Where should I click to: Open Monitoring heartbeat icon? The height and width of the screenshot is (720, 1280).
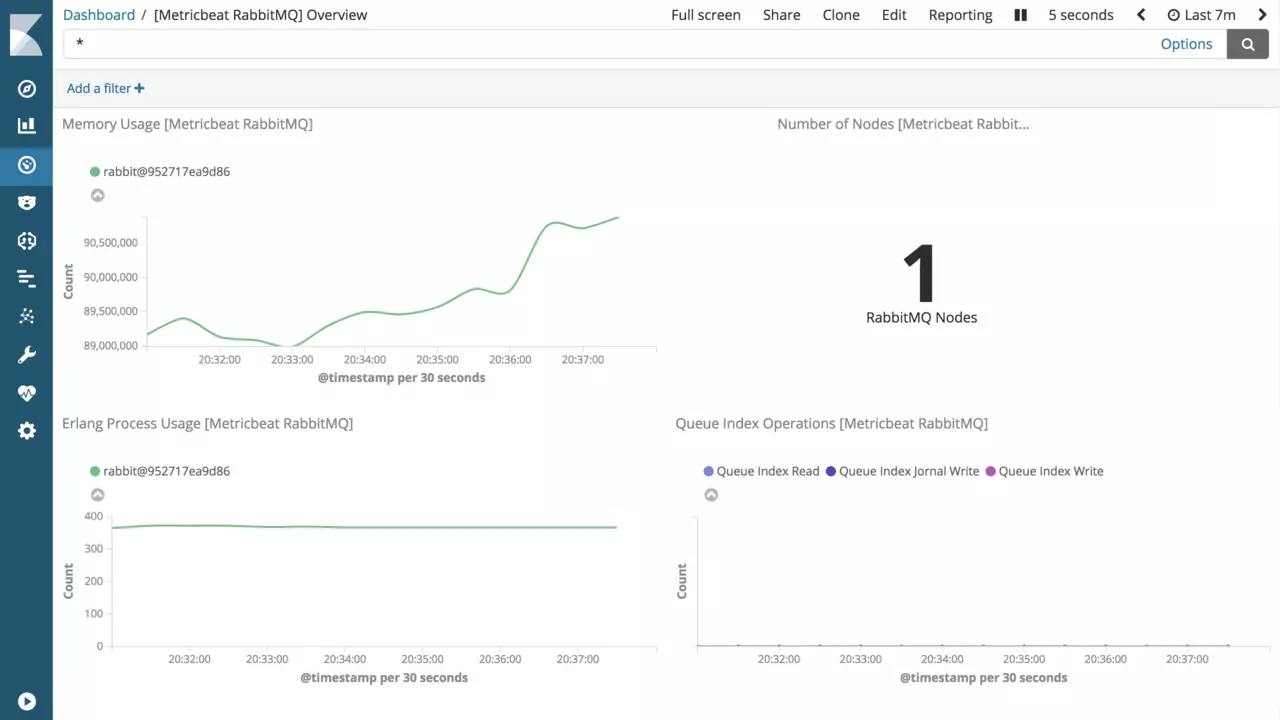click(27, 393)
